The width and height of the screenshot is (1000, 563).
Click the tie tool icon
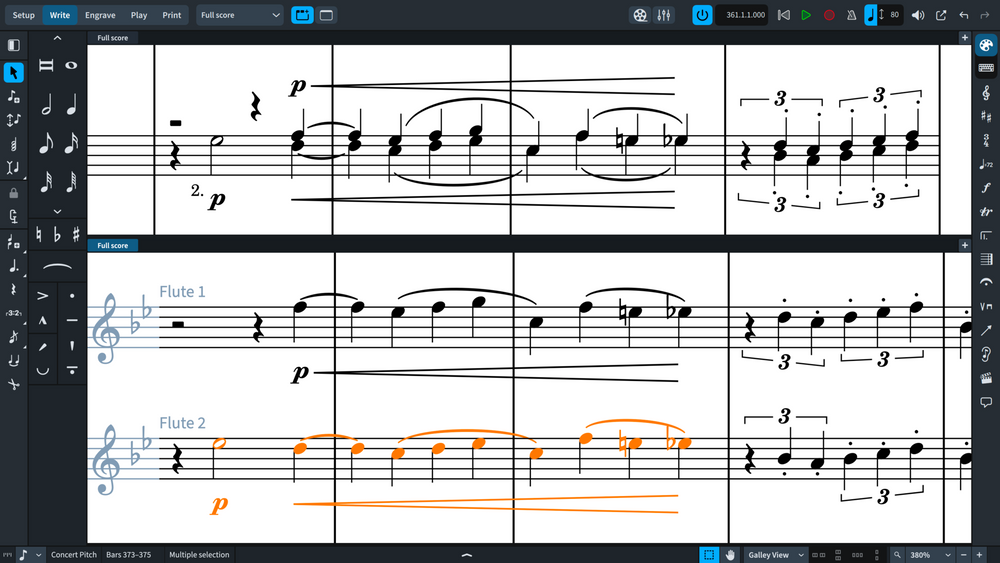coord(13,361)
